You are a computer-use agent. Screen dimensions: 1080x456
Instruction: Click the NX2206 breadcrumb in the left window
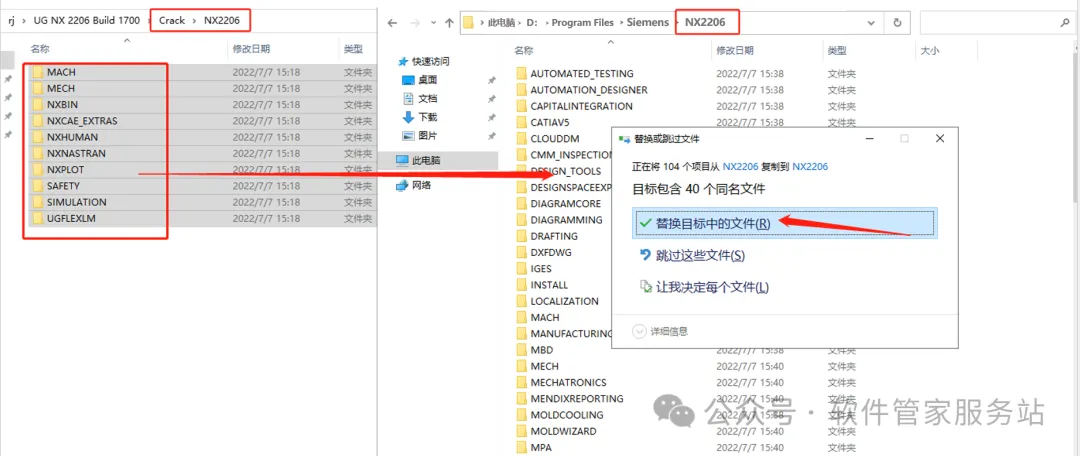[x=222, y=20]
